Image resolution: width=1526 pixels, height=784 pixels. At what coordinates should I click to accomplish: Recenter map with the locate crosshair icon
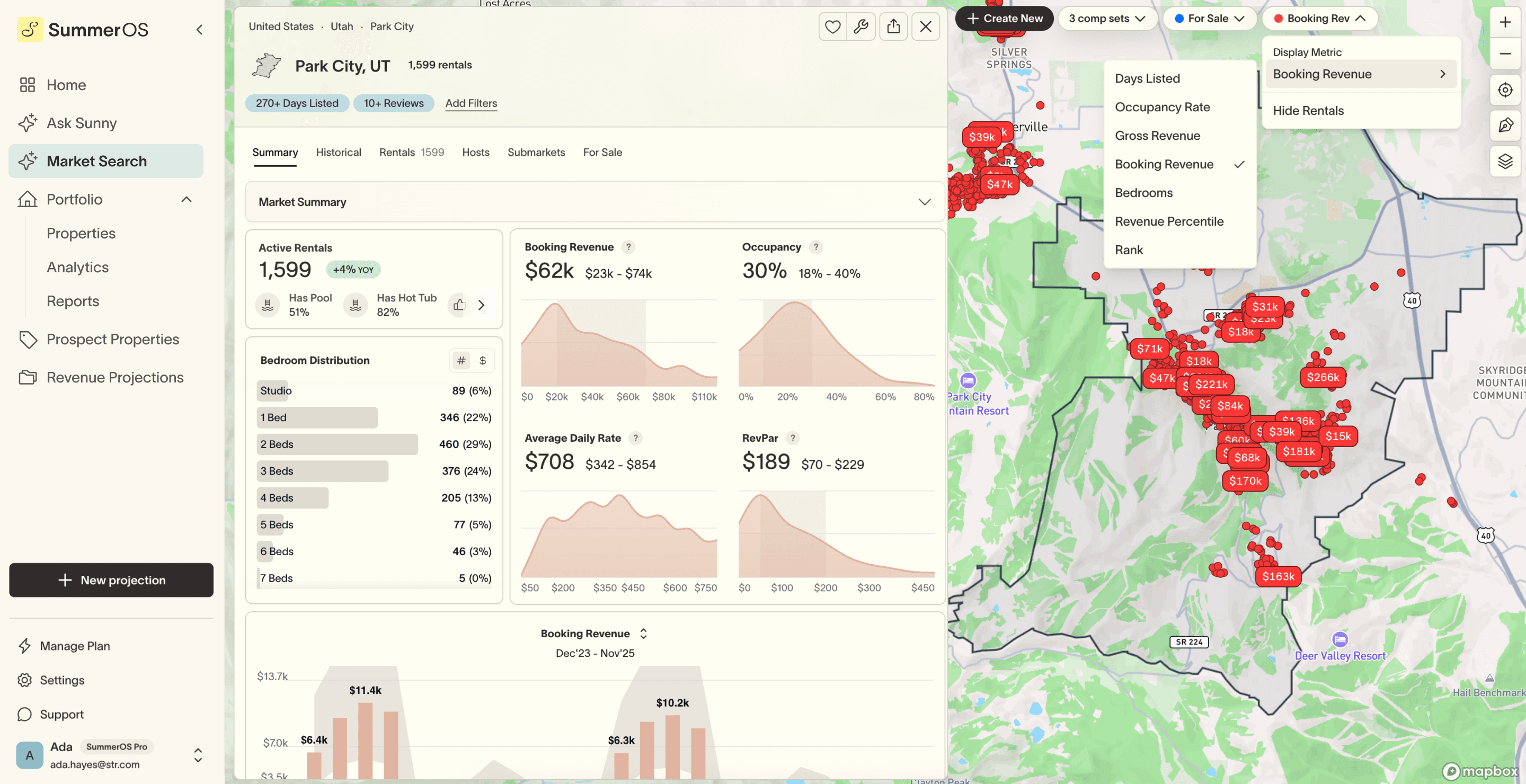coord(1505,90)
